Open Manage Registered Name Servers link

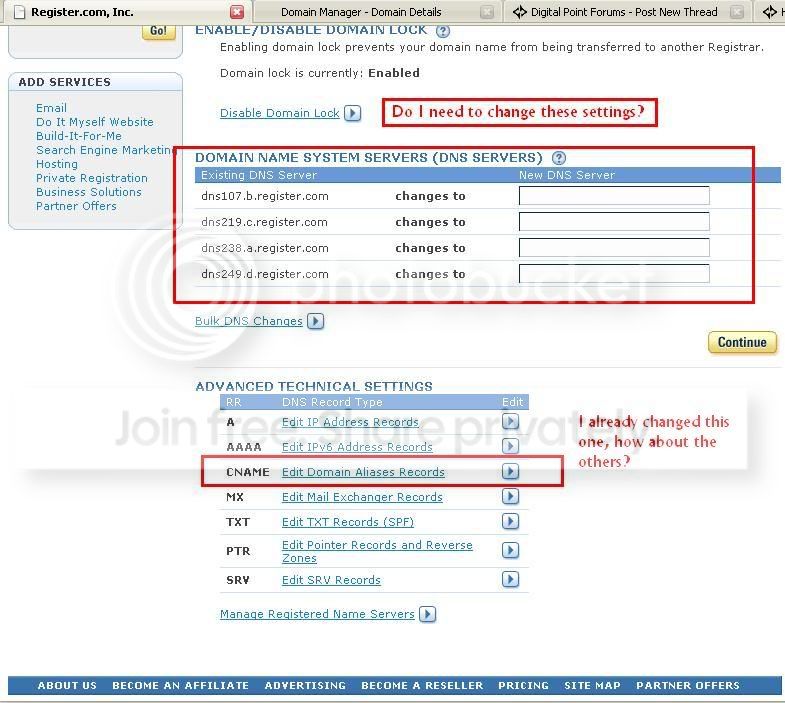[317, 614]
